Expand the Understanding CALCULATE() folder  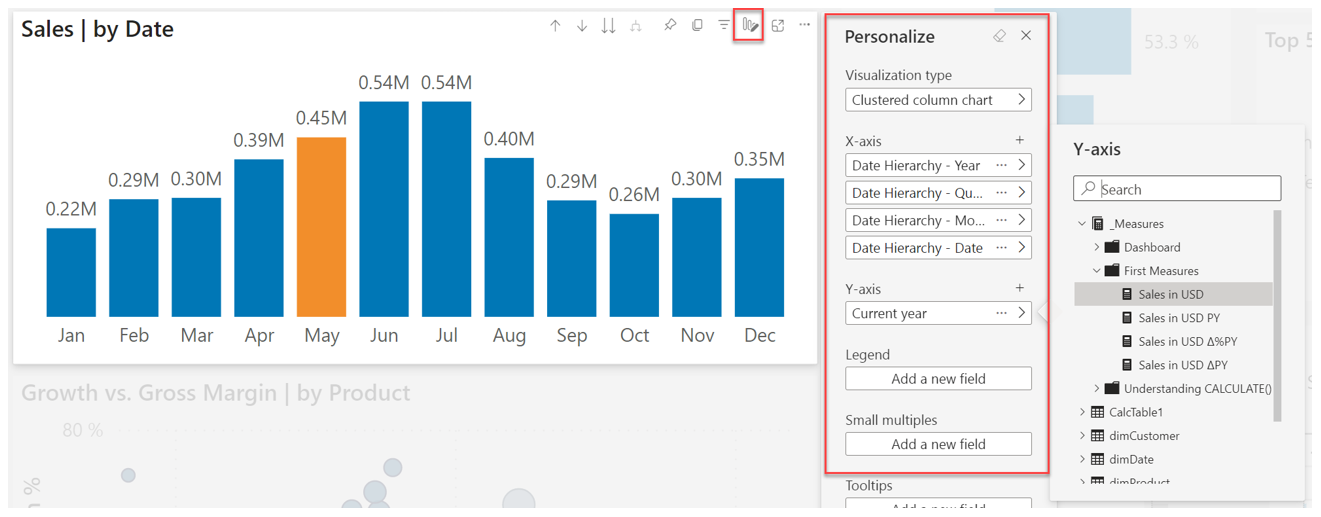(1096, 388)
